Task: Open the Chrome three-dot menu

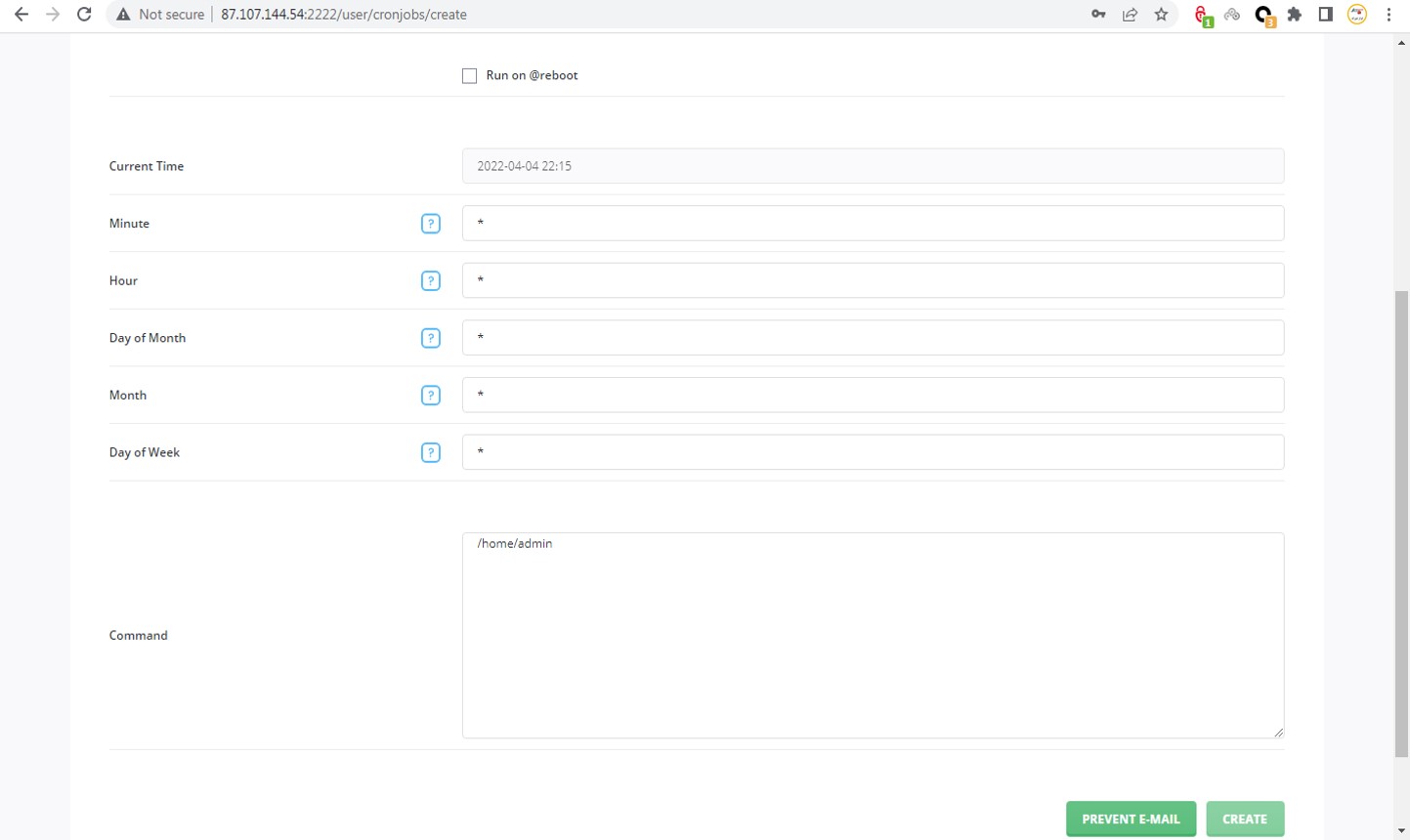Action: pos(1389,14)
